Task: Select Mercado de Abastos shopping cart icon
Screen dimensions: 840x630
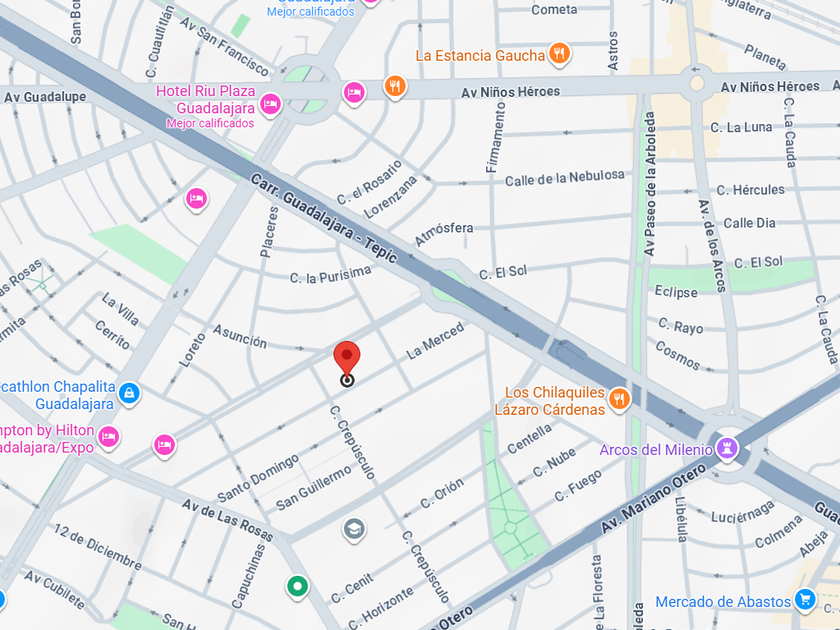Action: pos(804,599)
